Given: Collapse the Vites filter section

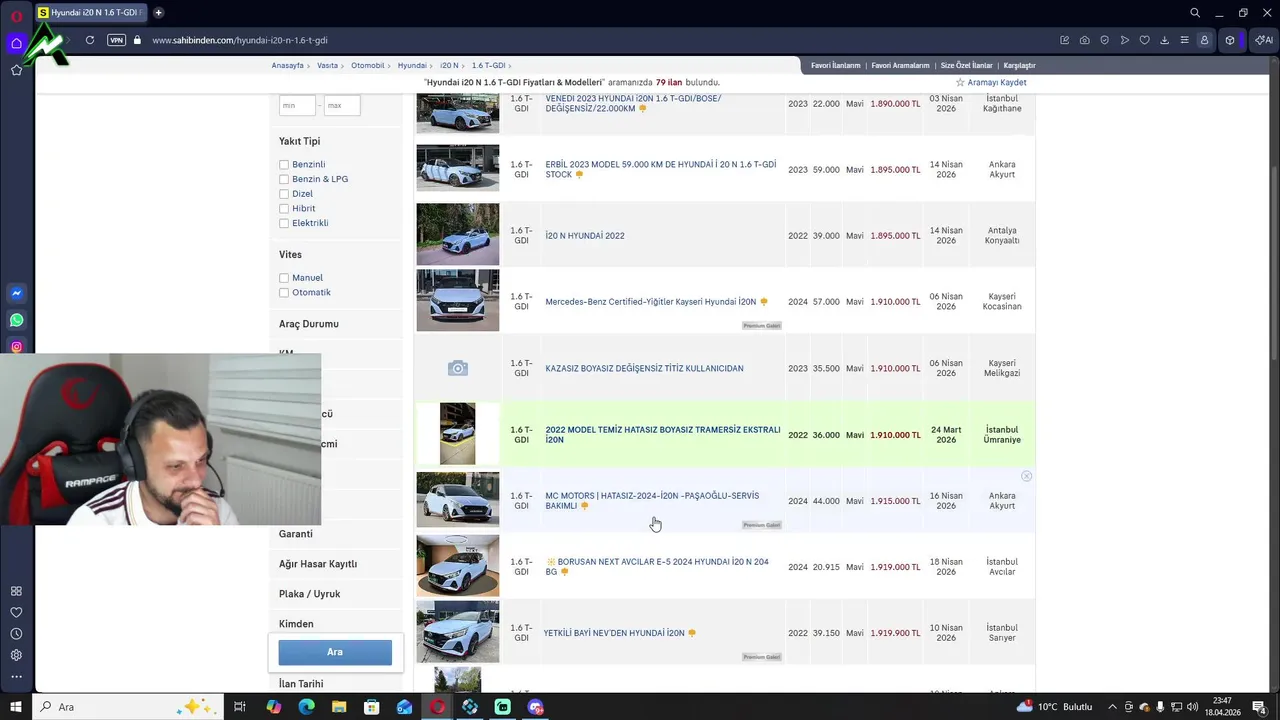Looking at the screenshot, I should point(290,255).
